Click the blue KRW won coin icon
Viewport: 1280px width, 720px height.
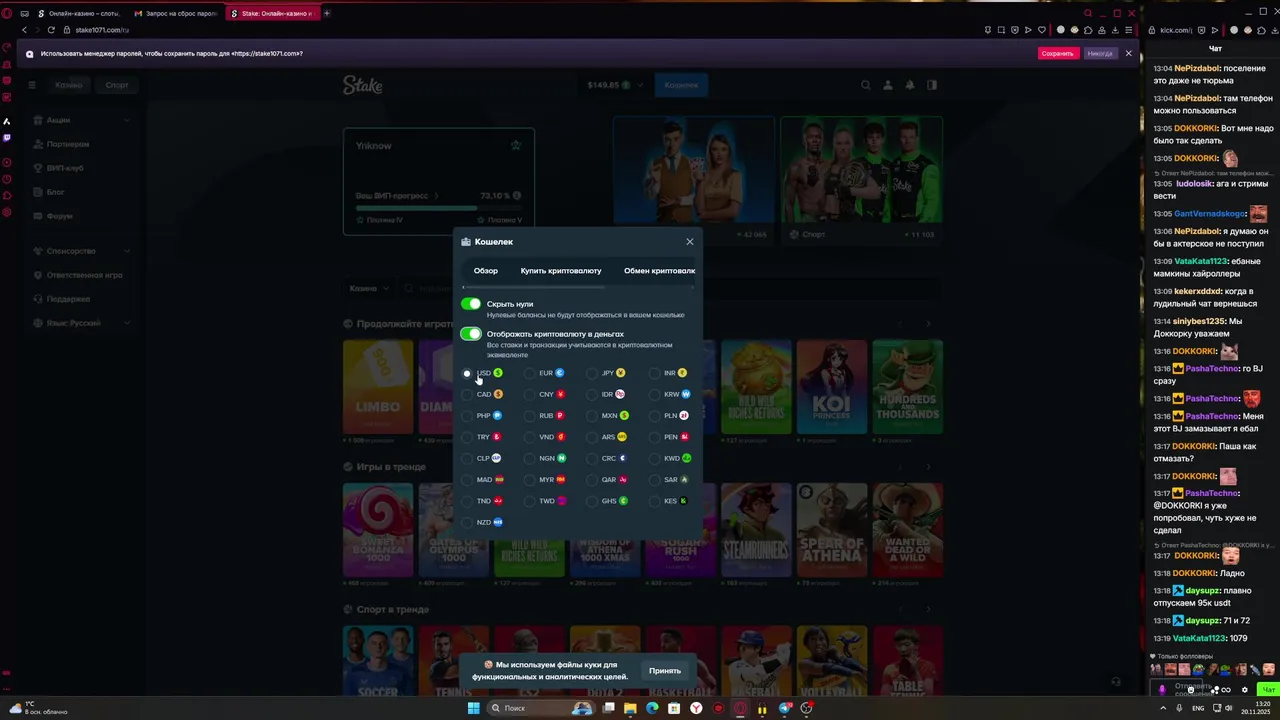[x=686, y=394]
